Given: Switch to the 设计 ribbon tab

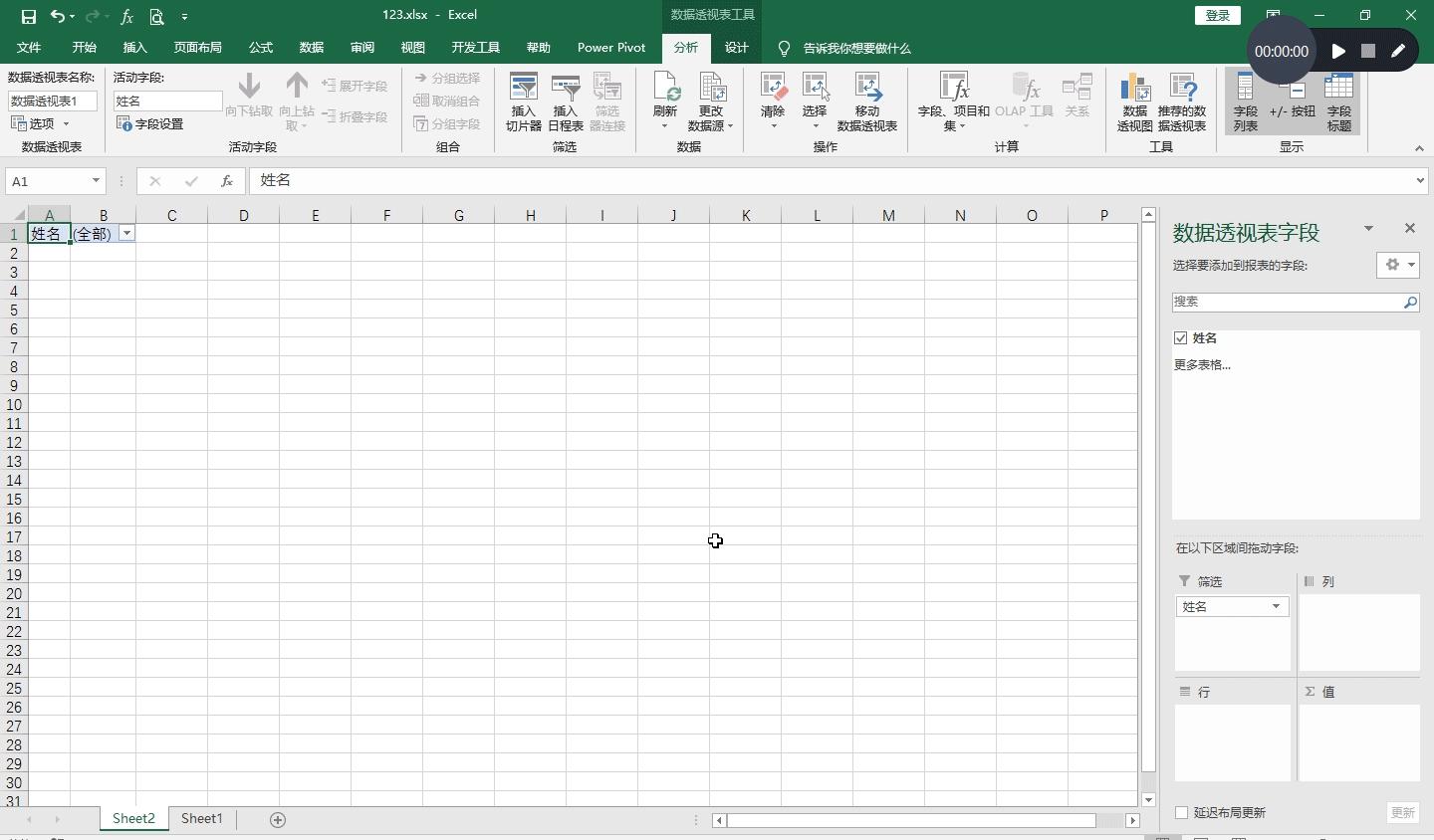Looking at the screenshot, I should [x=736, y=48].
